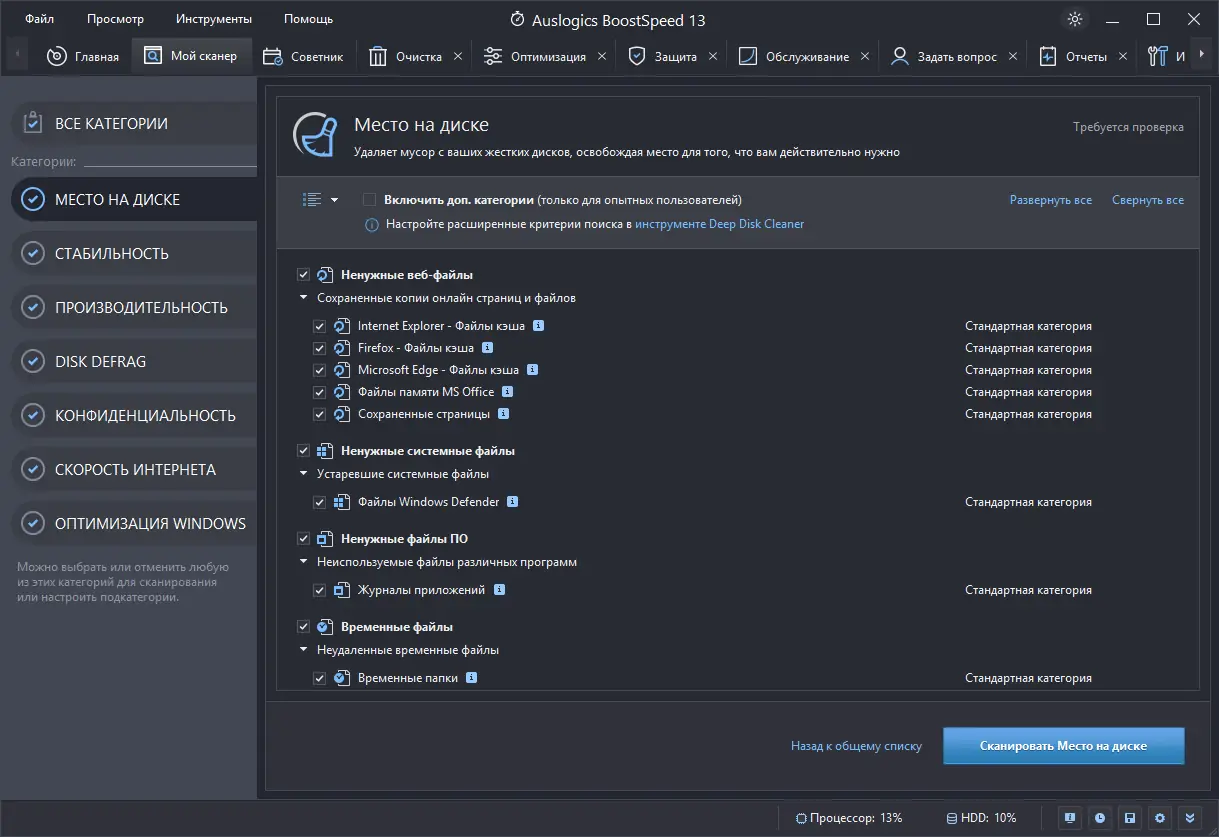Open the Инструменты menu

[x=214, y=19]
